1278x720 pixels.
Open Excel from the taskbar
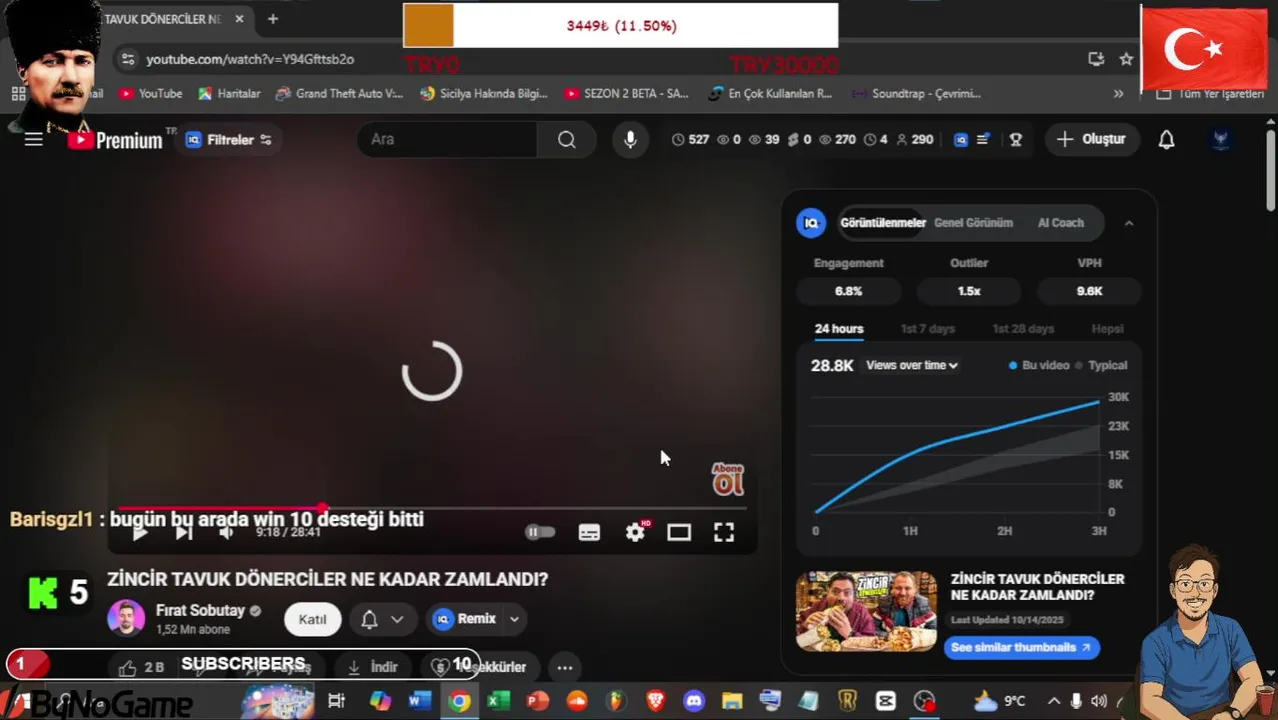tap(498, 701)
